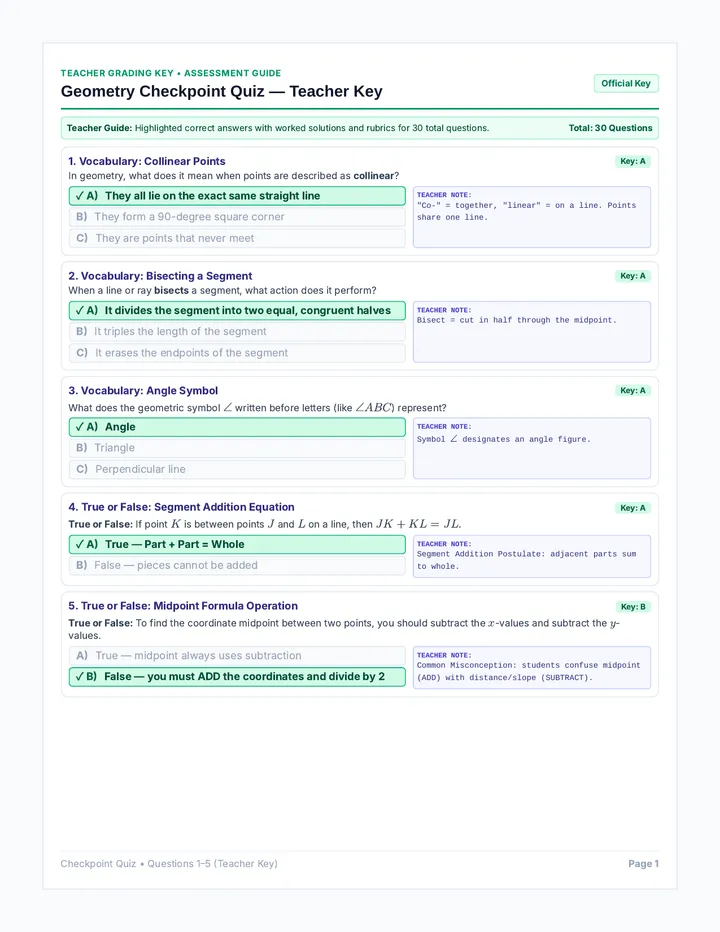Select the 'Angle' answer option

(x=237, y=427)
